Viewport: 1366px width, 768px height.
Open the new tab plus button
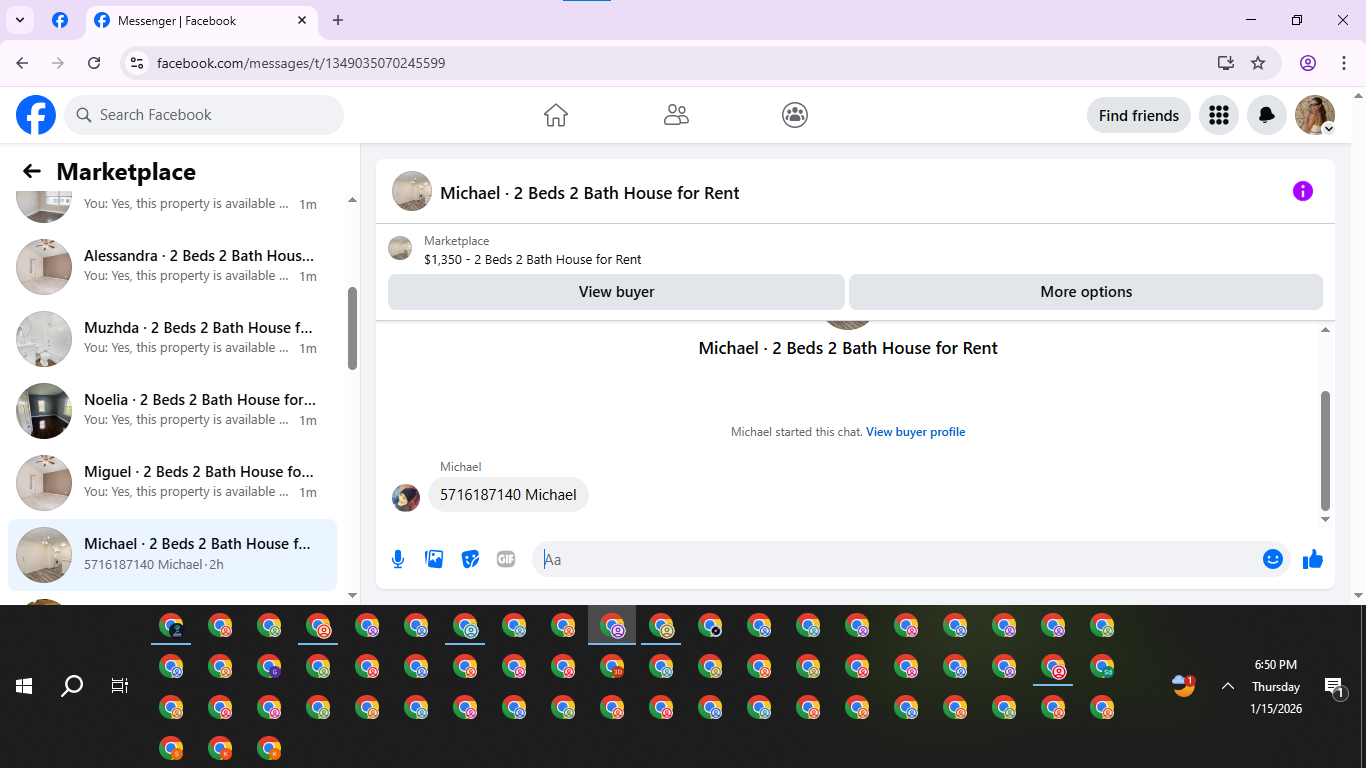click(x=338, y=20)
